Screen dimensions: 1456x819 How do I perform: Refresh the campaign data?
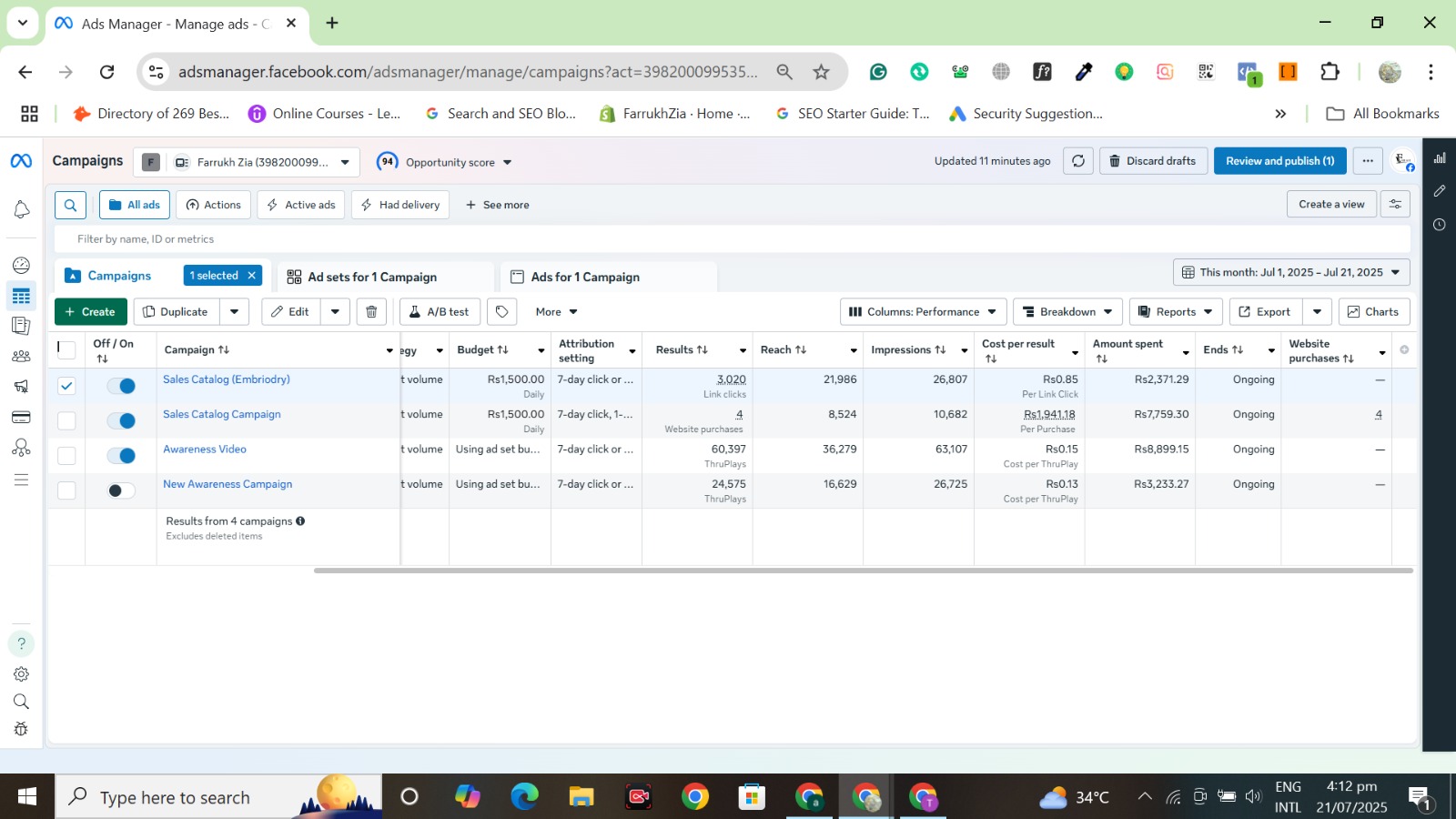(1078, 161)
